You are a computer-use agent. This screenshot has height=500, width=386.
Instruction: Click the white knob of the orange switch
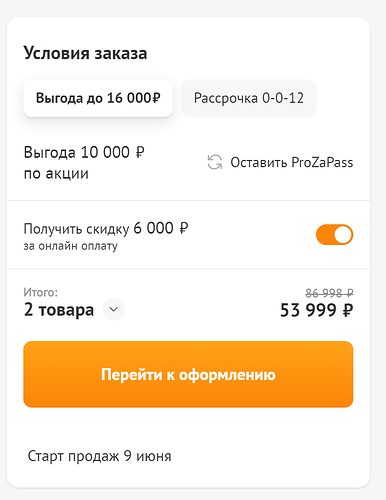(343, 235)
